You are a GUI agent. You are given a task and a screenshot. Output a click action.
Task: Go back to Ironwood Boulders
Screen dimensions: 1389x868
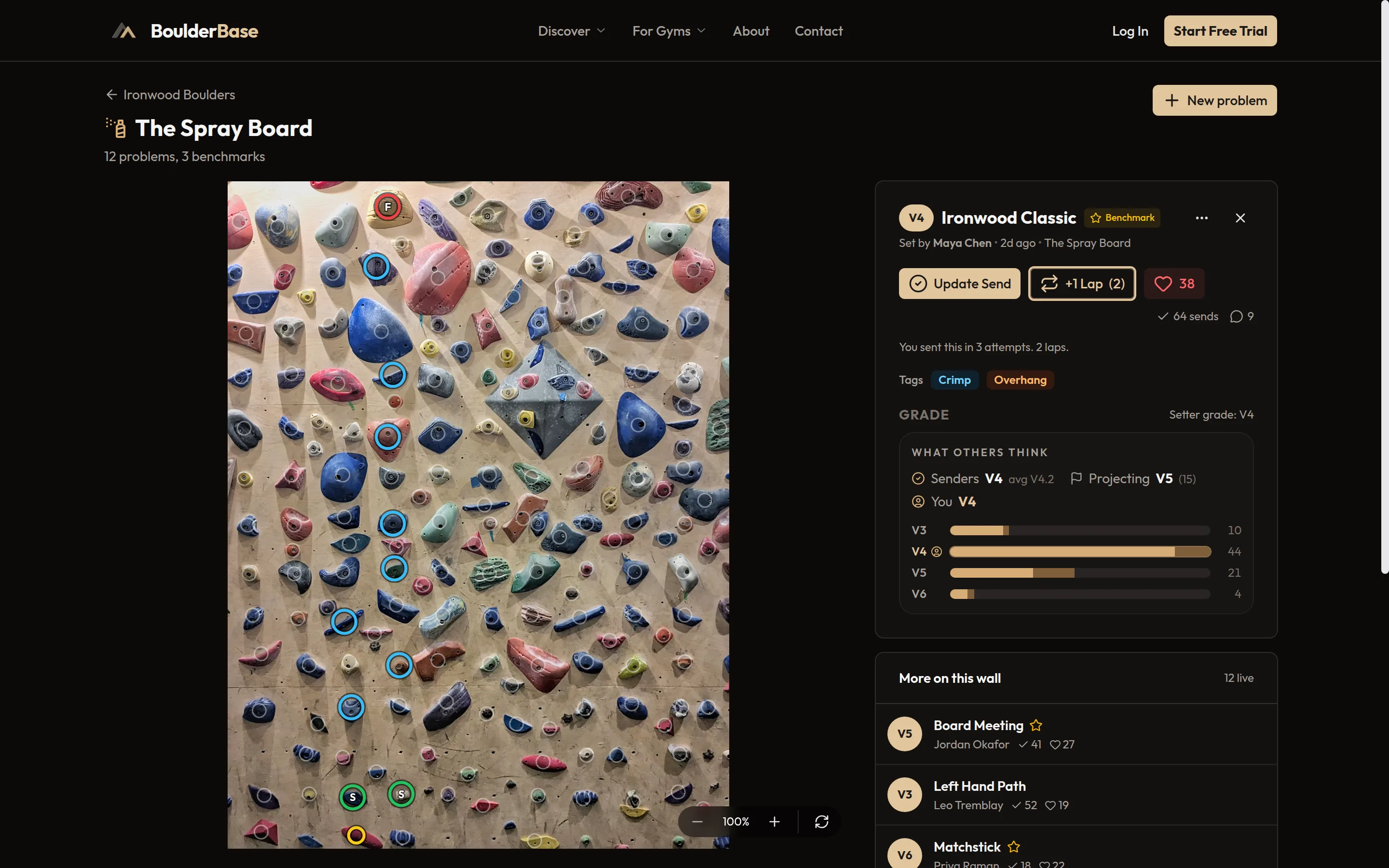tap(170, 95)
